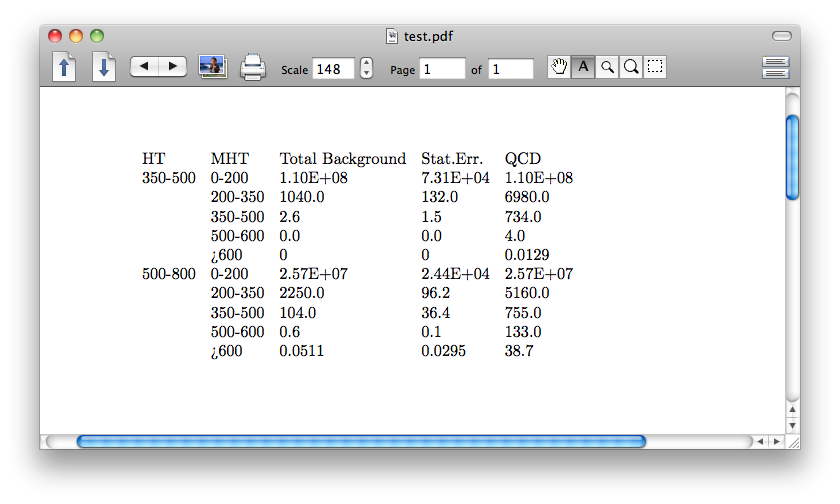Open document in Preview via picture icon
This screenshot has height=504, width=840.
[213, 67]
